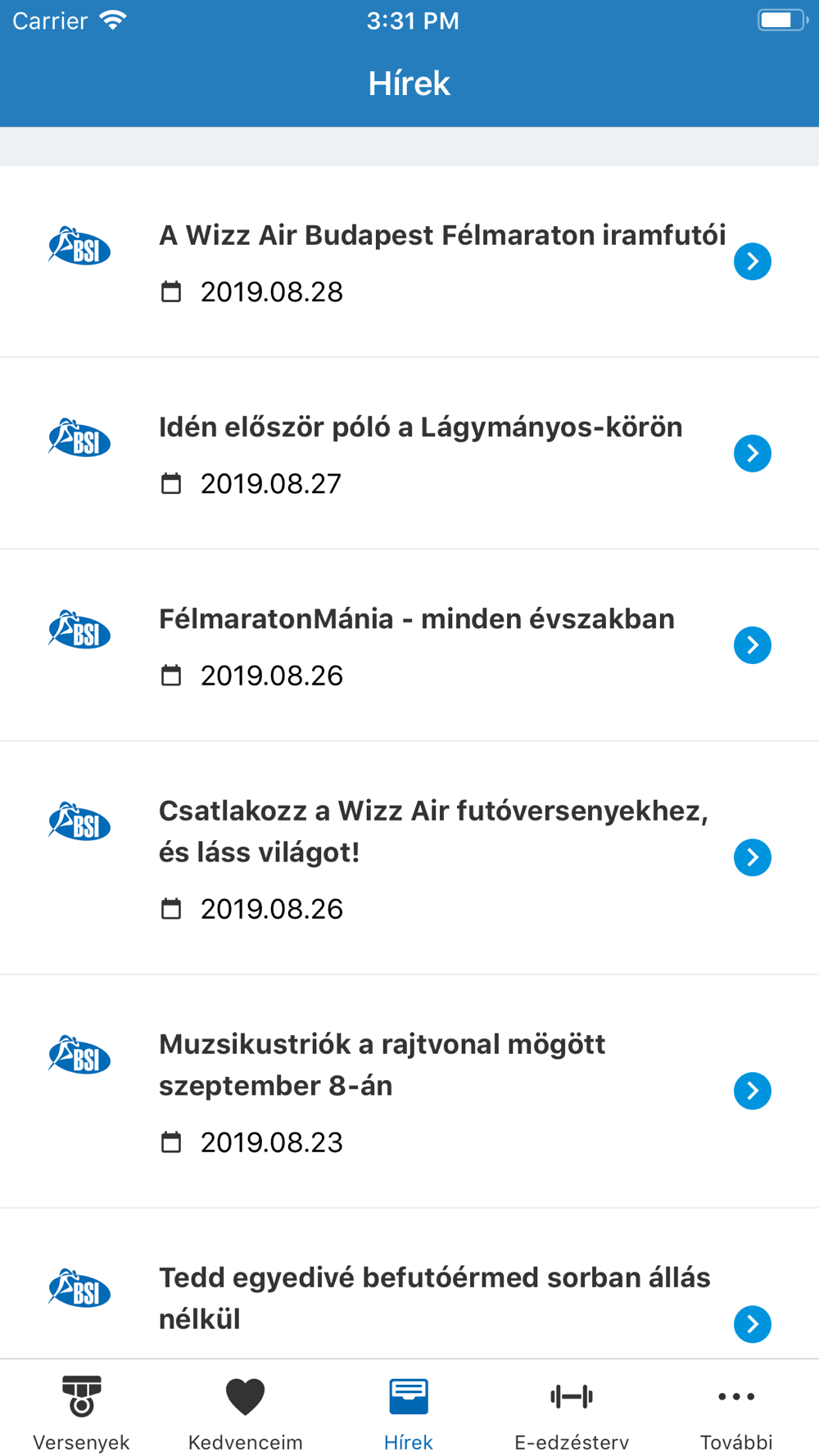Screen dimensions: 819x1456
Task: Open chevron for Idén először póló article
Action: (x=753, y=453)
